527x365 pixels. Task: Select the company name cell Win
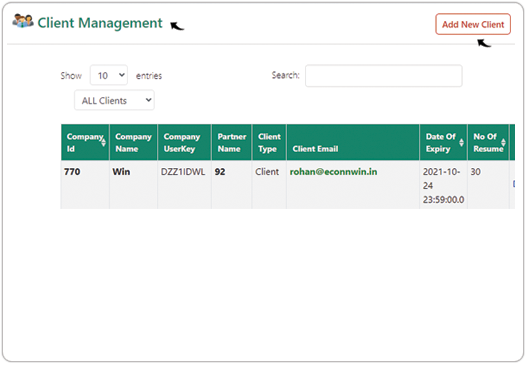(x=133, y=185)
